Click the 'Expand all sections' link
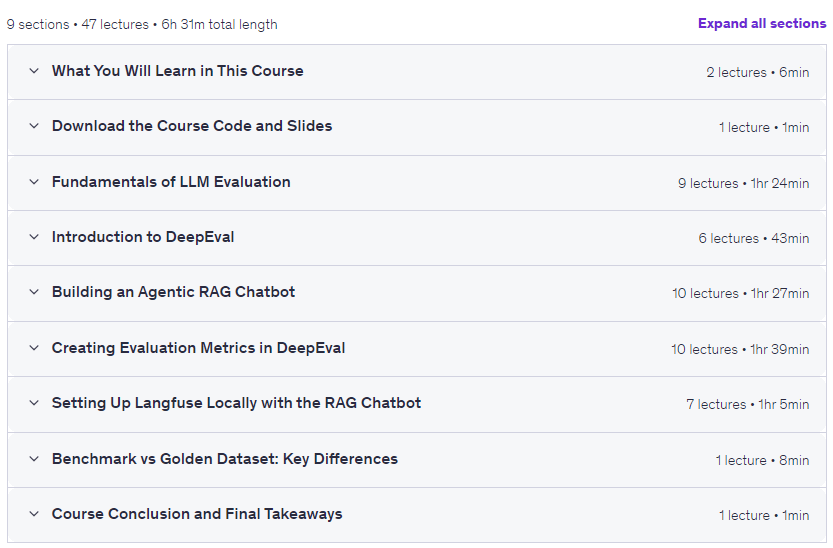This screenshot has height=548, width=833. 762,23
